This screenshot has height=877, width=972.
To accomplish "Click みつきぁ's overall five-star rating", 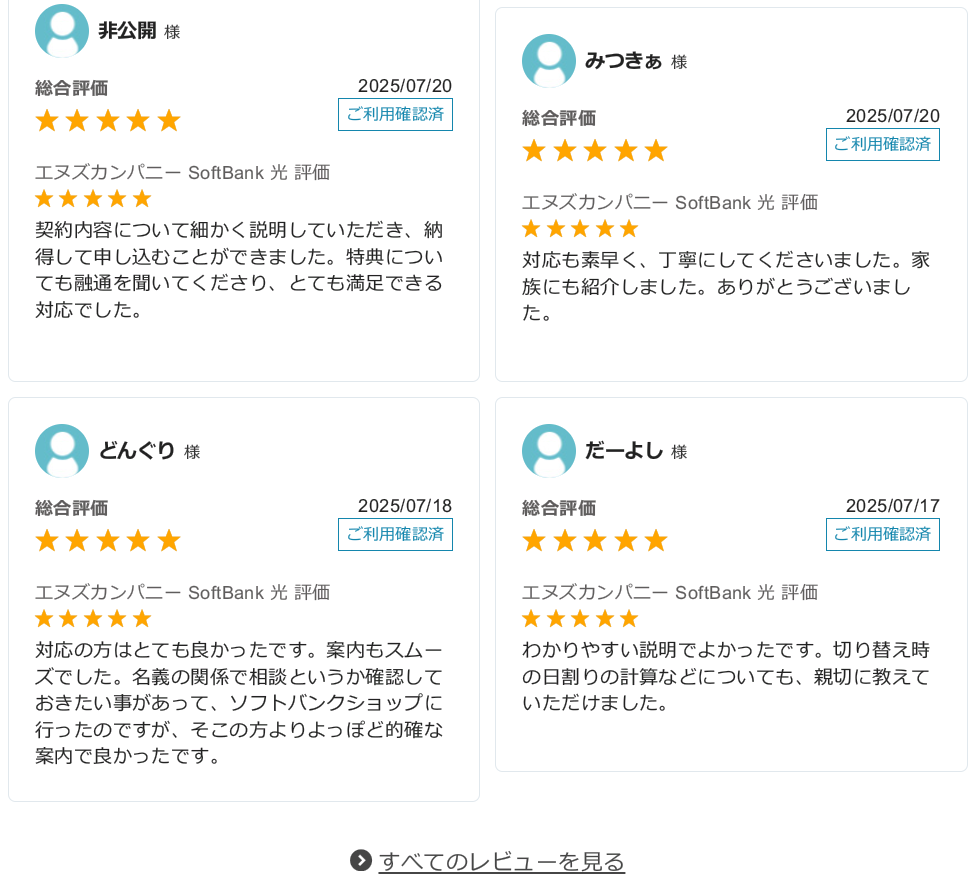I will (x=595, y=151).
